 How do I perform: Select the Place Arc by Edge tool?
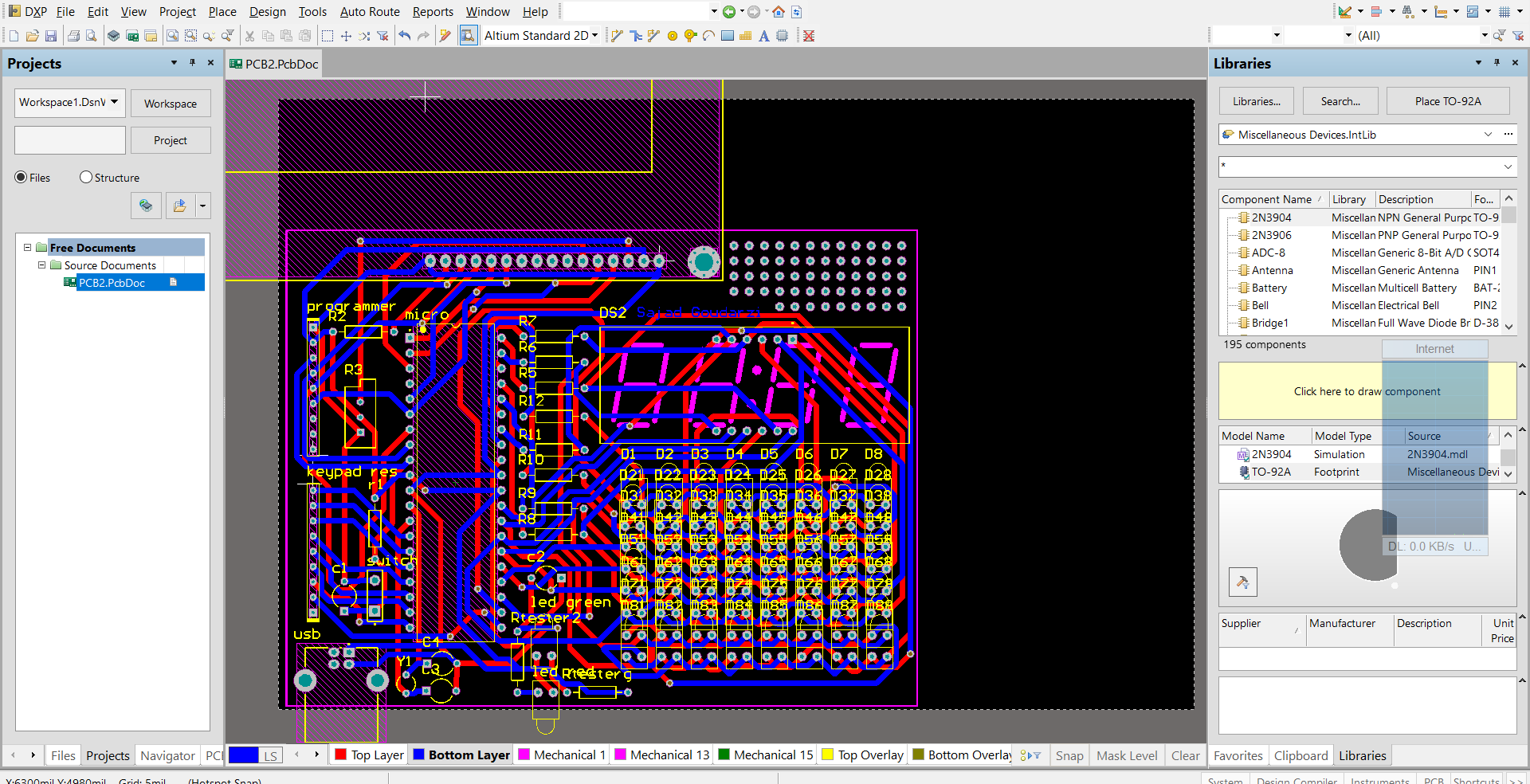coord(708,36)
